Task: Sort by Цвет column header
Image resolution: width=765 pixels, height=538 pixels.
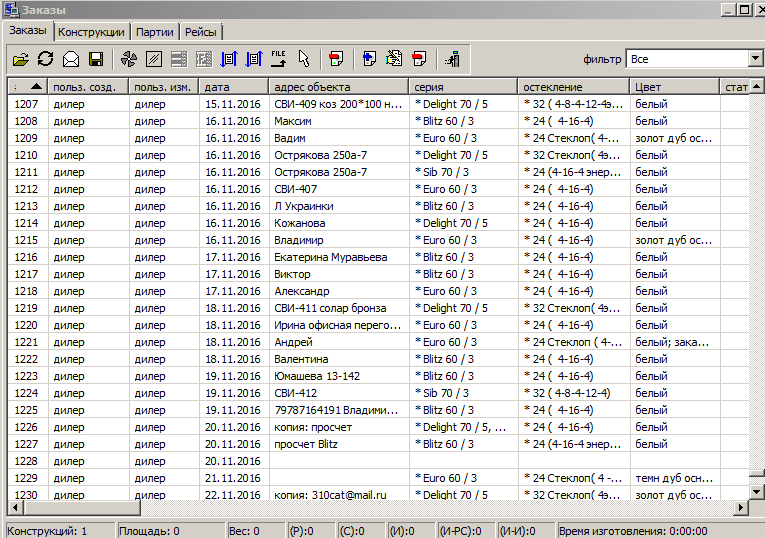Action: point(674,87)
